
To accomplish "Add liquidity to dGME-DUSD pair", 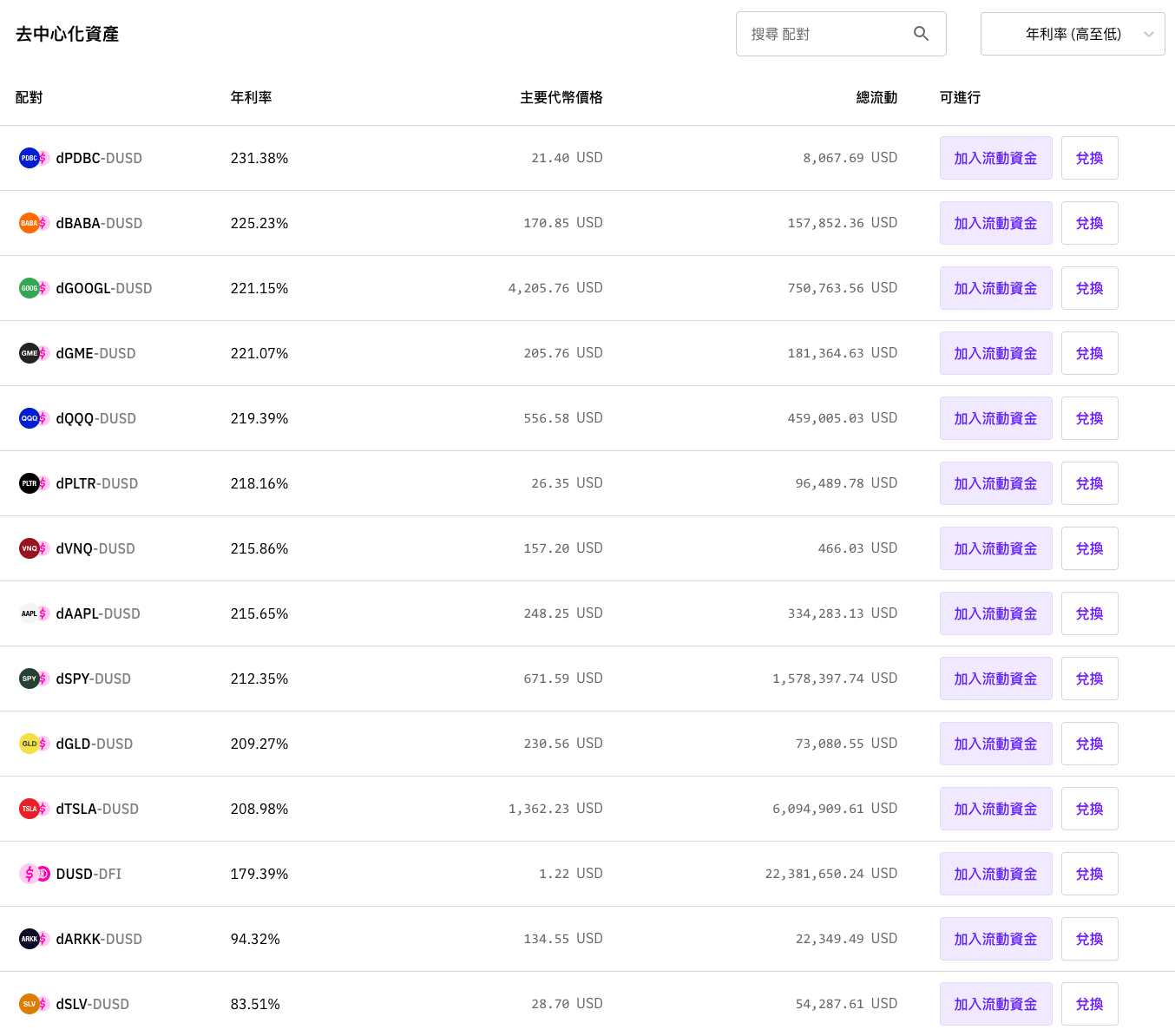I will coord(995,353).
